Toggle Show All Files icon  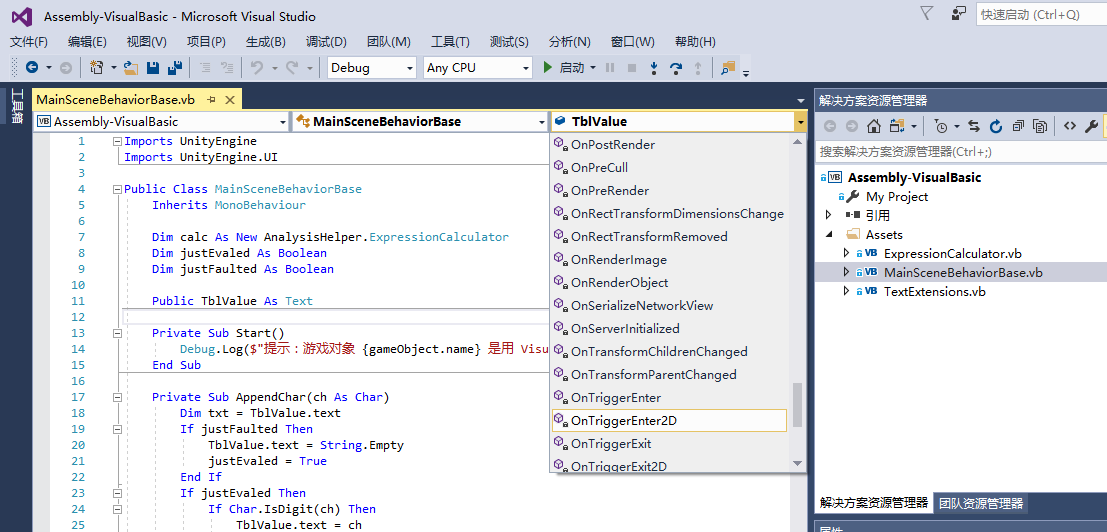tap(1039, 126)
